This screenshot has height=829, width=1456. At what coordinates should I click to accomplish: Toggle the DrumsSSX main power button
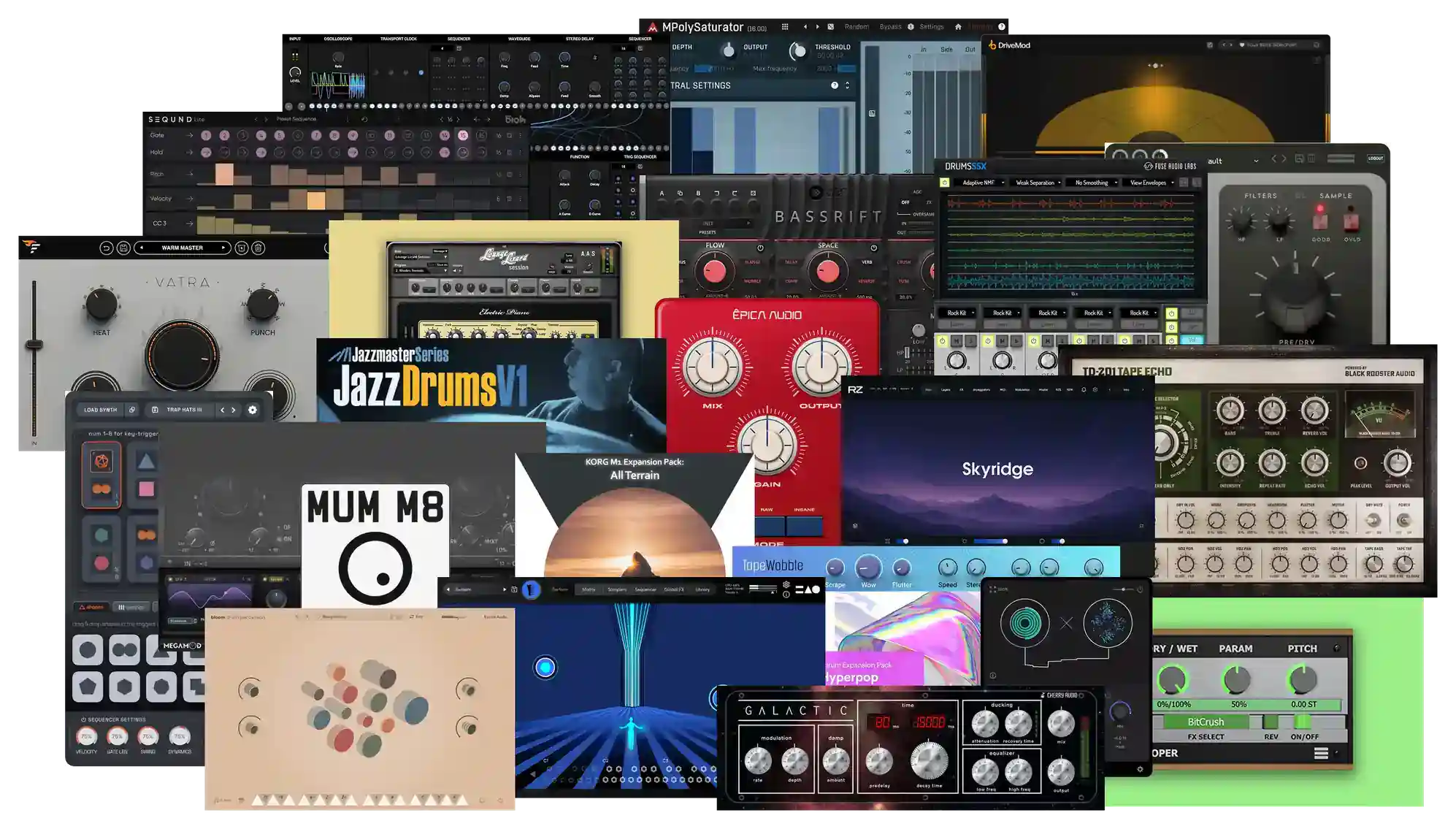coord(944,183)
